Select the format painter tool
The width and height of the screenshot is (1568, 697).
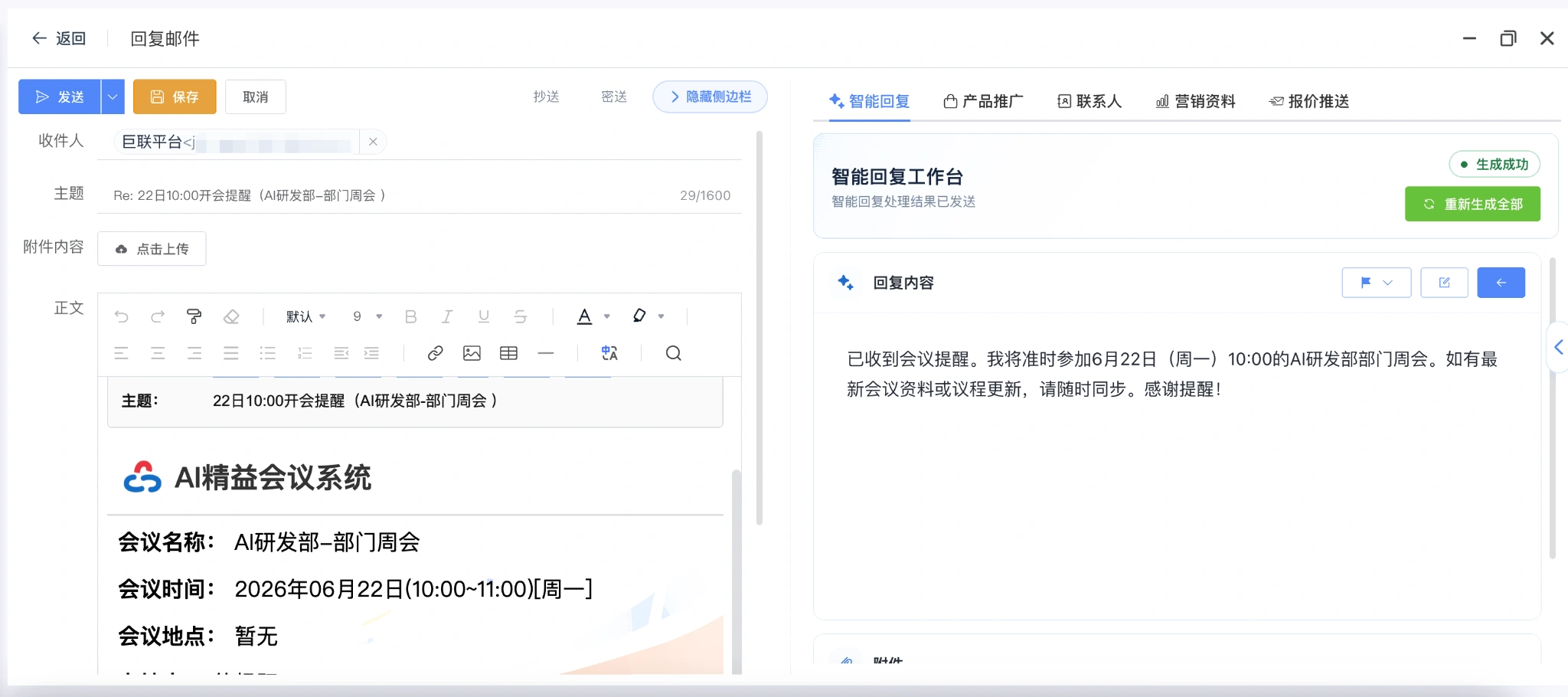tap(194, 316)
